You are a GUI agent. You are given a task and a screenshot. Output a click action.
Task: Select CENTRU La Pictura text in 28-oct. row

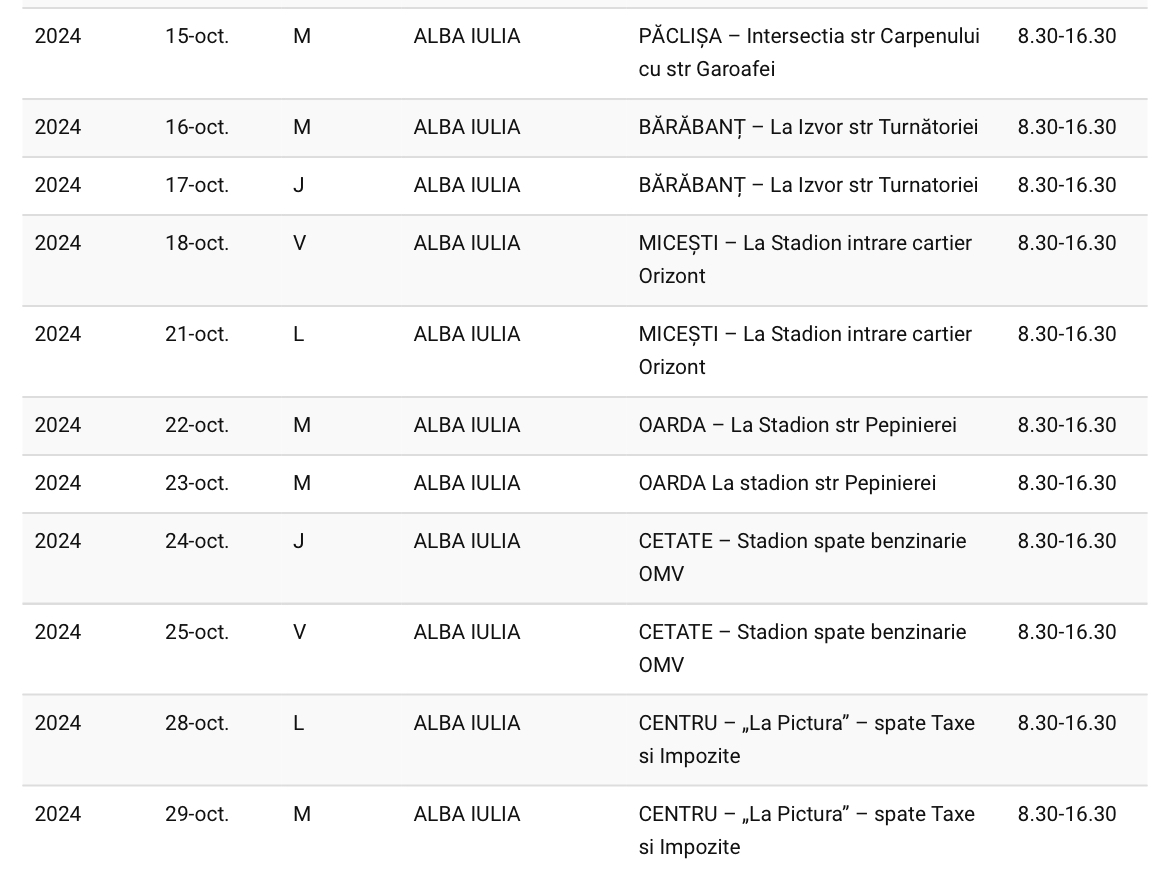(807, 740)
